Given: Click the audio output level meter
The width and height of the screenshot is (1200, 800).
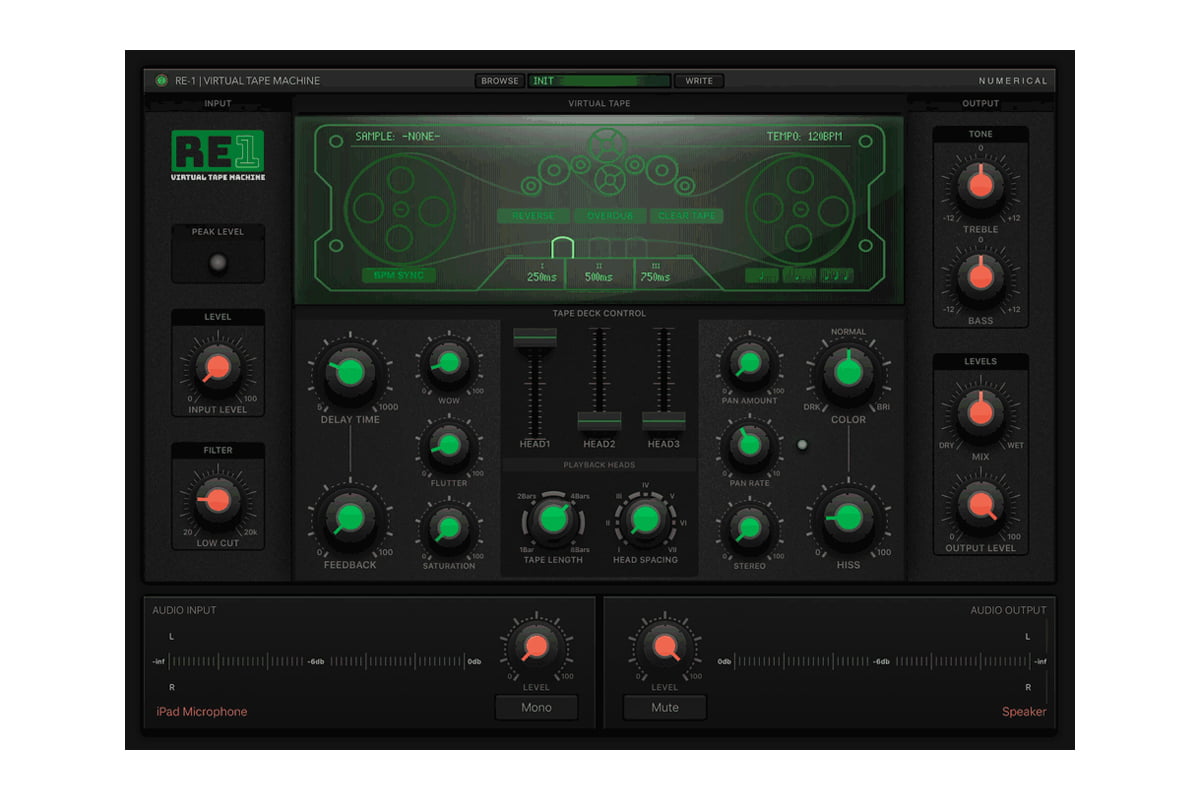Looking at the screenshot, I should point(881,661).
